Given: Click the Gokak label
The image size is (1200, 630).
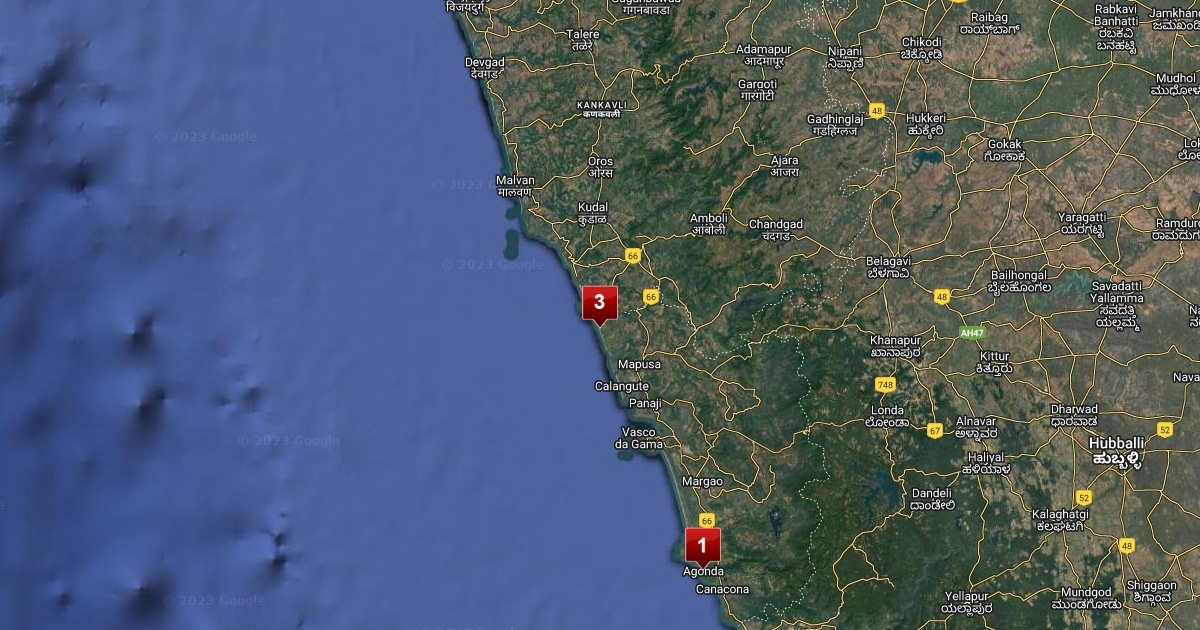Looking at the screenshot, I should (1004, 150).
